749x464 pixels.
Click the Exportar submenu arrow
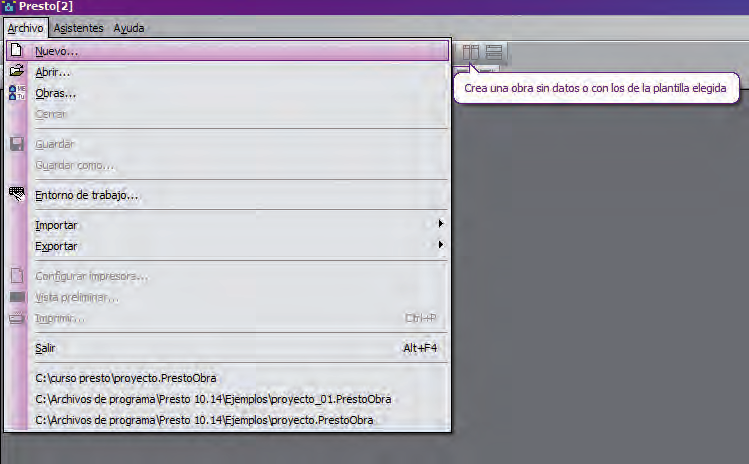(441, 245)
